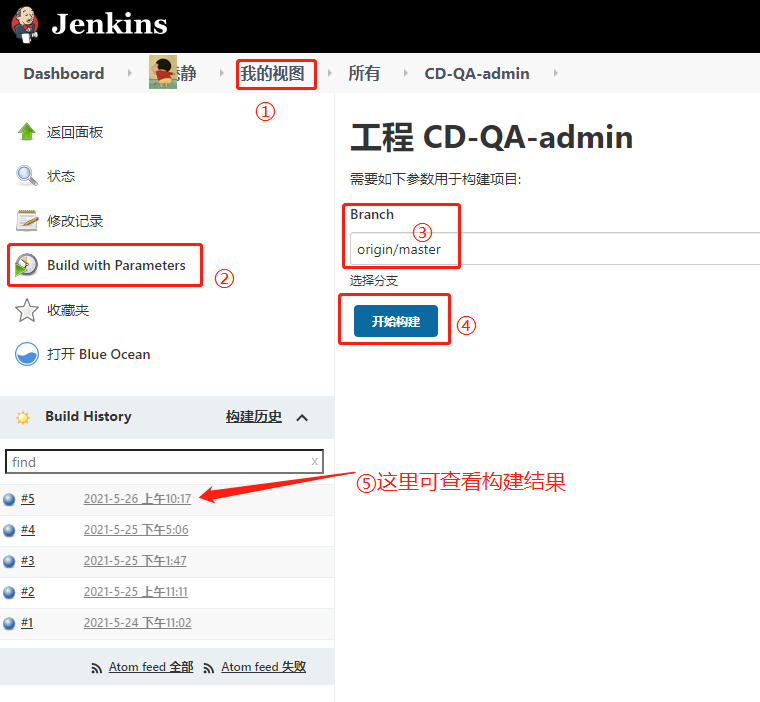Open 打开 Blue Ocean link
760x702 pixels.
(x=98, y=354)
